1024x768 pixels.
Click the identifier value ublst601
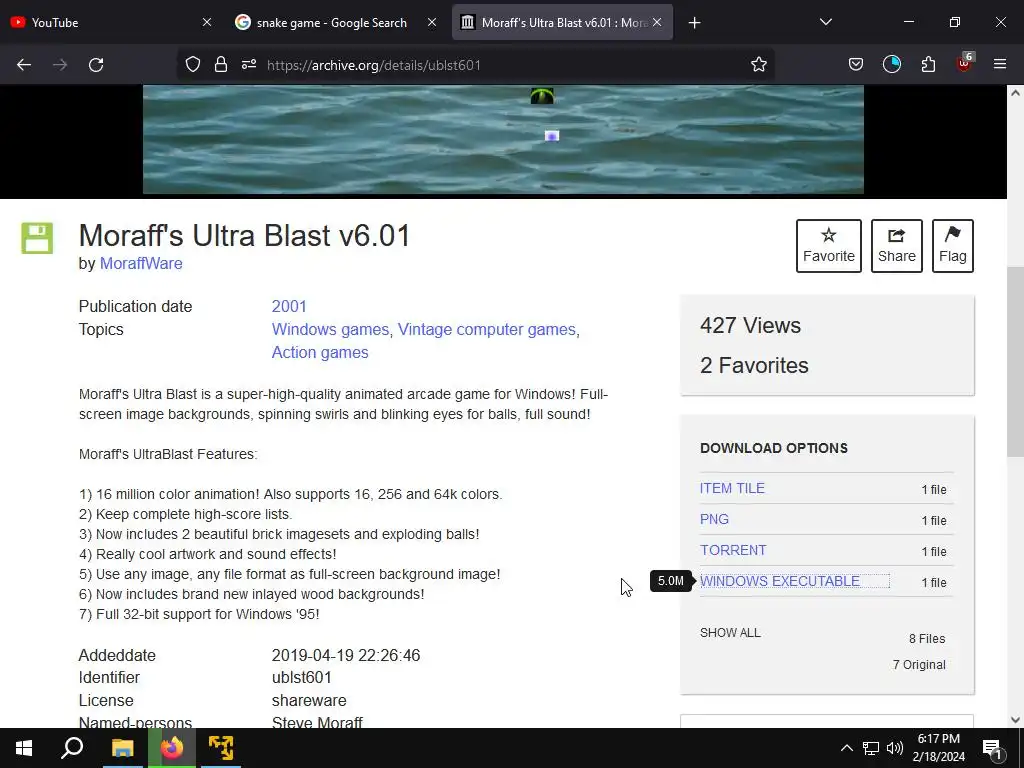pos(302,677)
